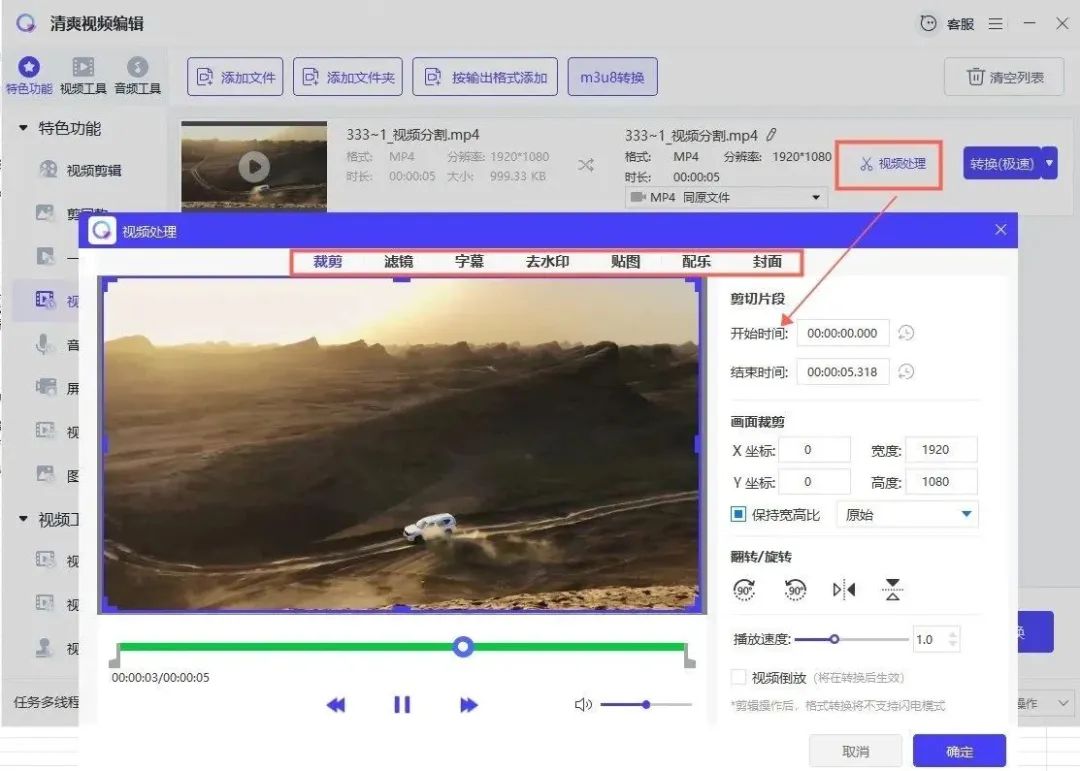Click edit pencil icon beside output filename
Image resolution: width=1080 pixels, height=771 pixels.
771,135
